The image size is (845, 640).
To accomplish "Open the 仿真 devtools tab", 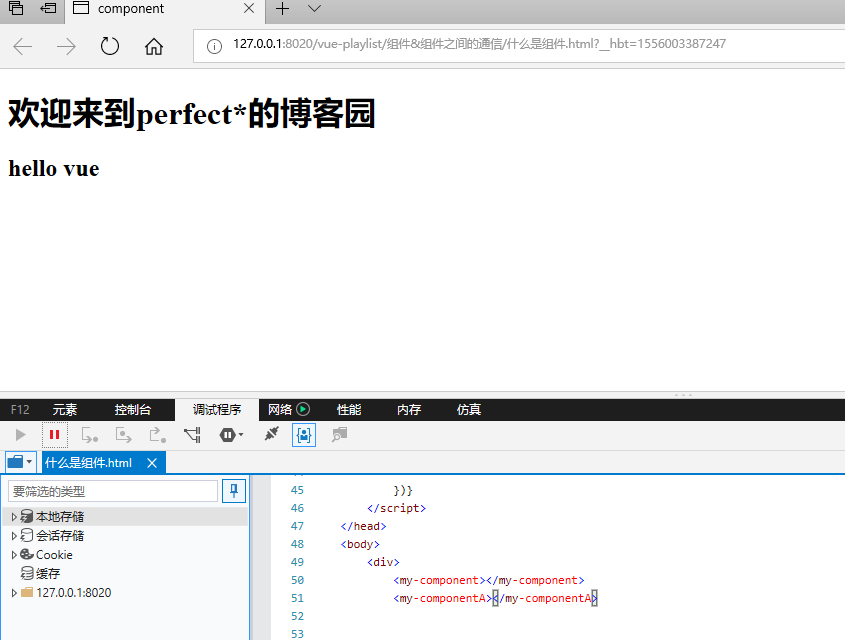I will [468, 410].
